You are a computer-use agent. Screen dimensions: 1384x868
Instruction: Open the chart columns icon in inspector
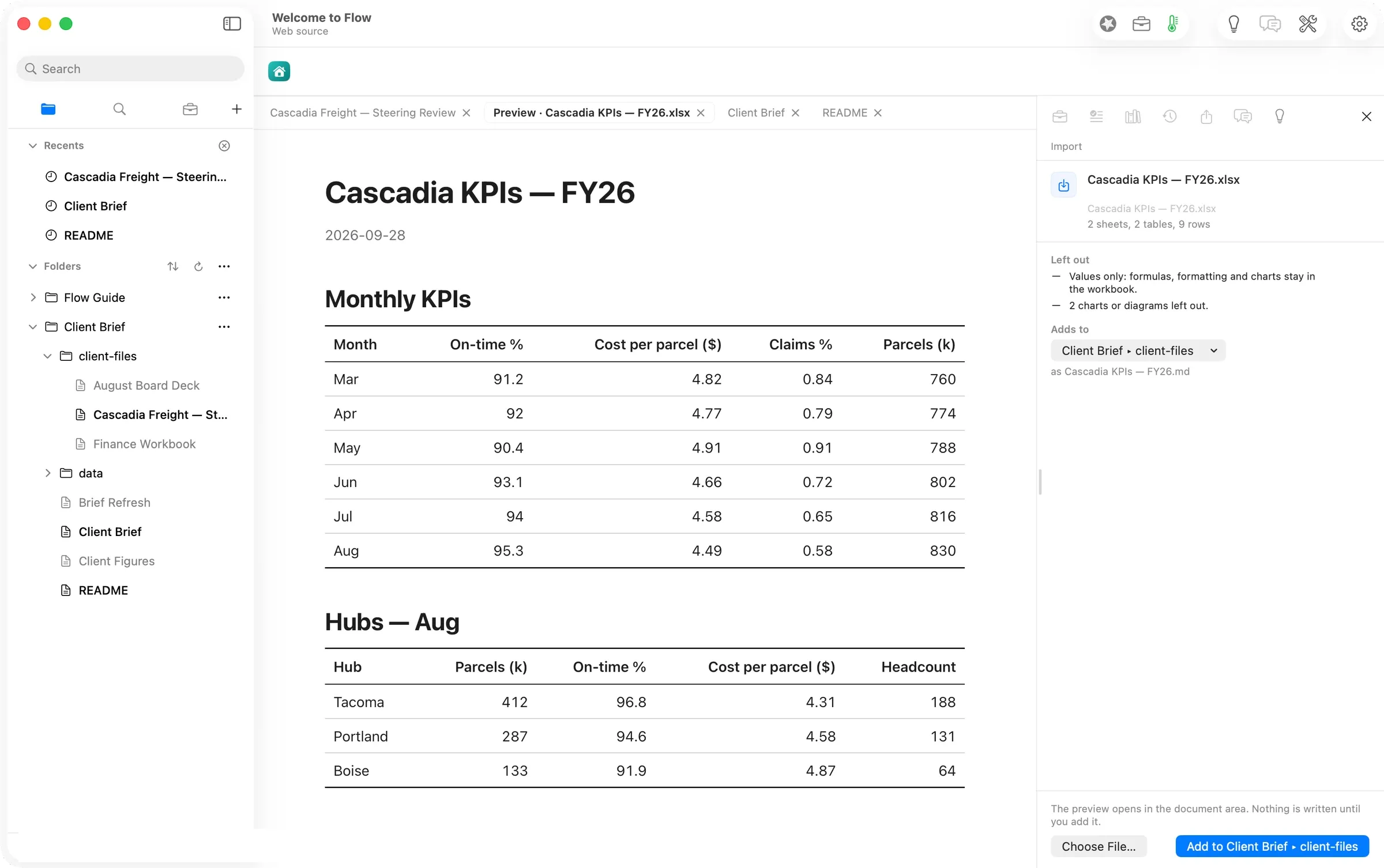click(x=1133, y=116)
